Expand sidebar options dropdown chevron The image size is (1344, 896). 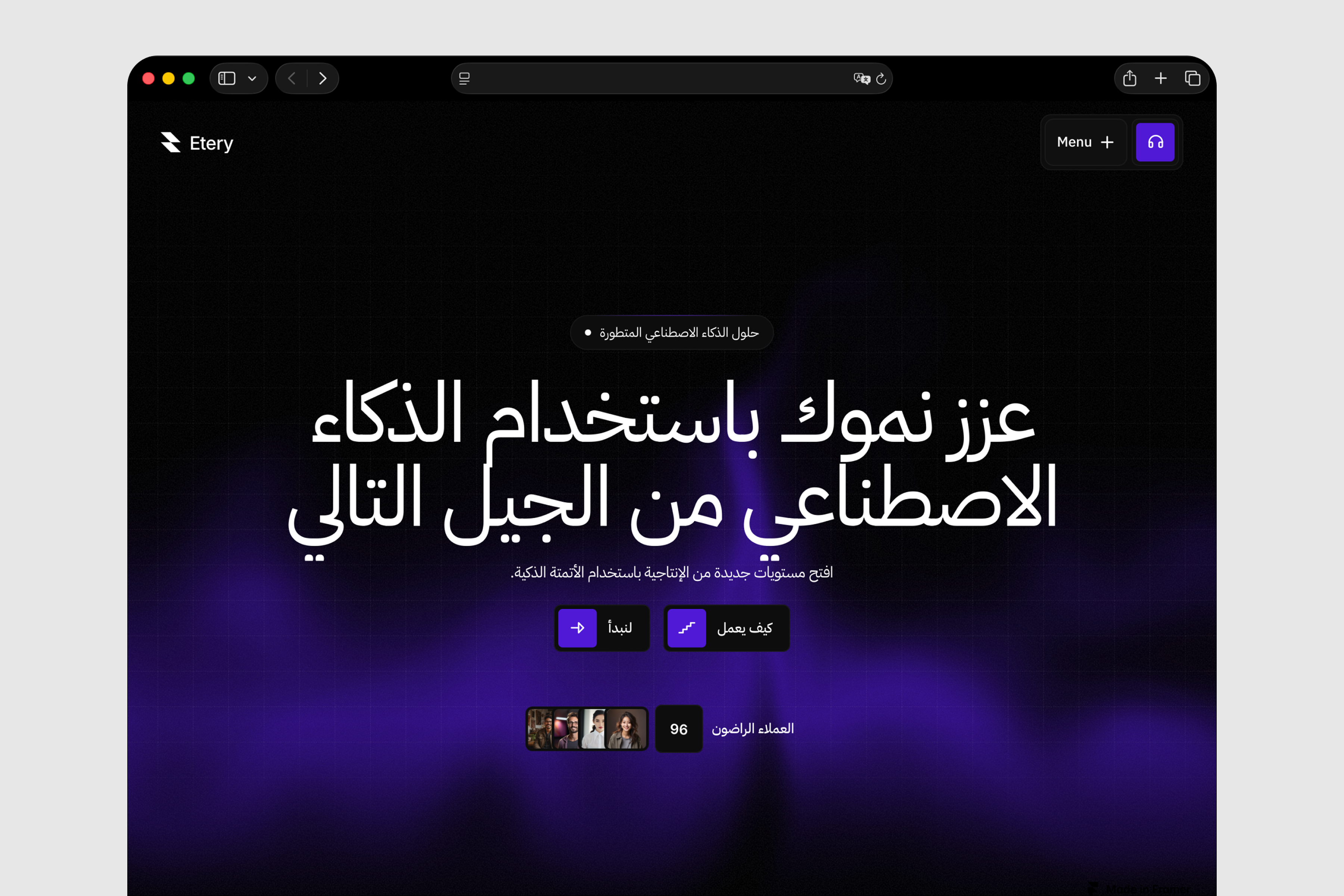[252, 78]
